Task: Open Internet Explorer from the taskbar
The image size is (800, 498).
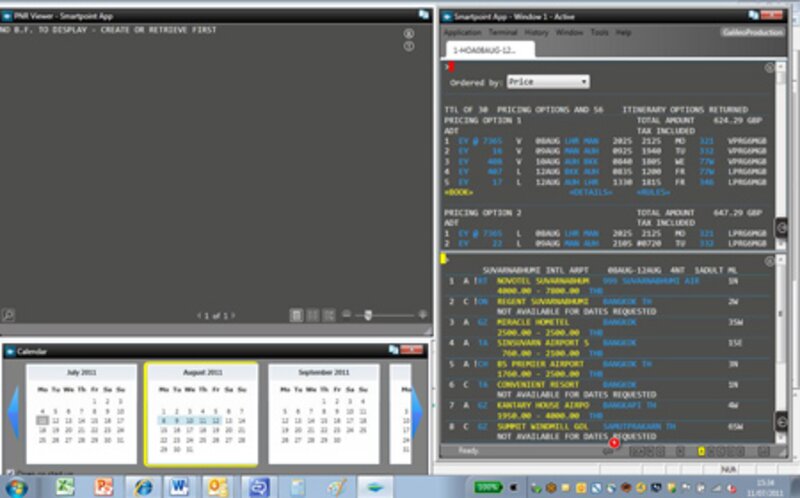Action: [x=142, y=487]
